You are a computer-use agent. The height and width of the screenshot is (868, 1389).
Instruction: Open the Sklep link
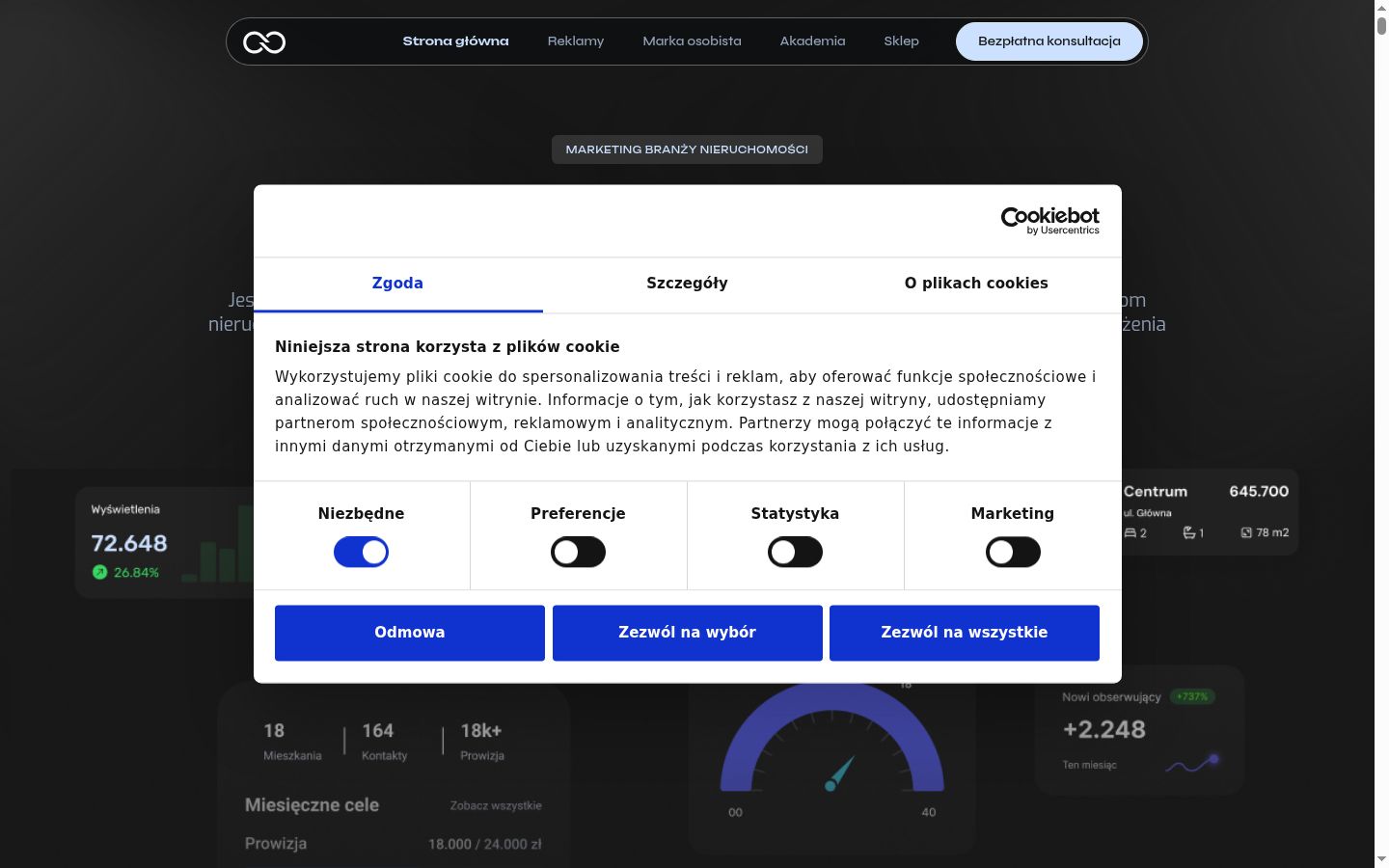tap(901, 41)
